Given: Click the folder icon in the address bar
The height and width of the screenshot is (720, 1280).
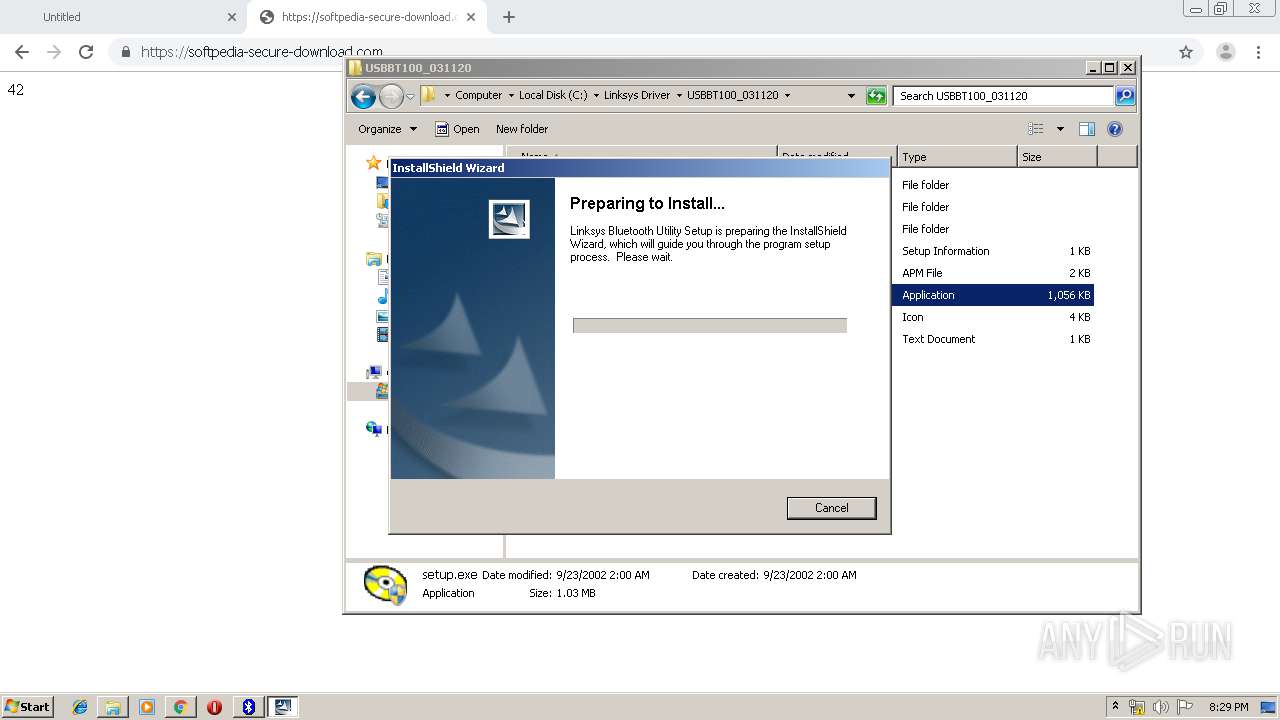Looking at the screenshot, I should (429, 95).
